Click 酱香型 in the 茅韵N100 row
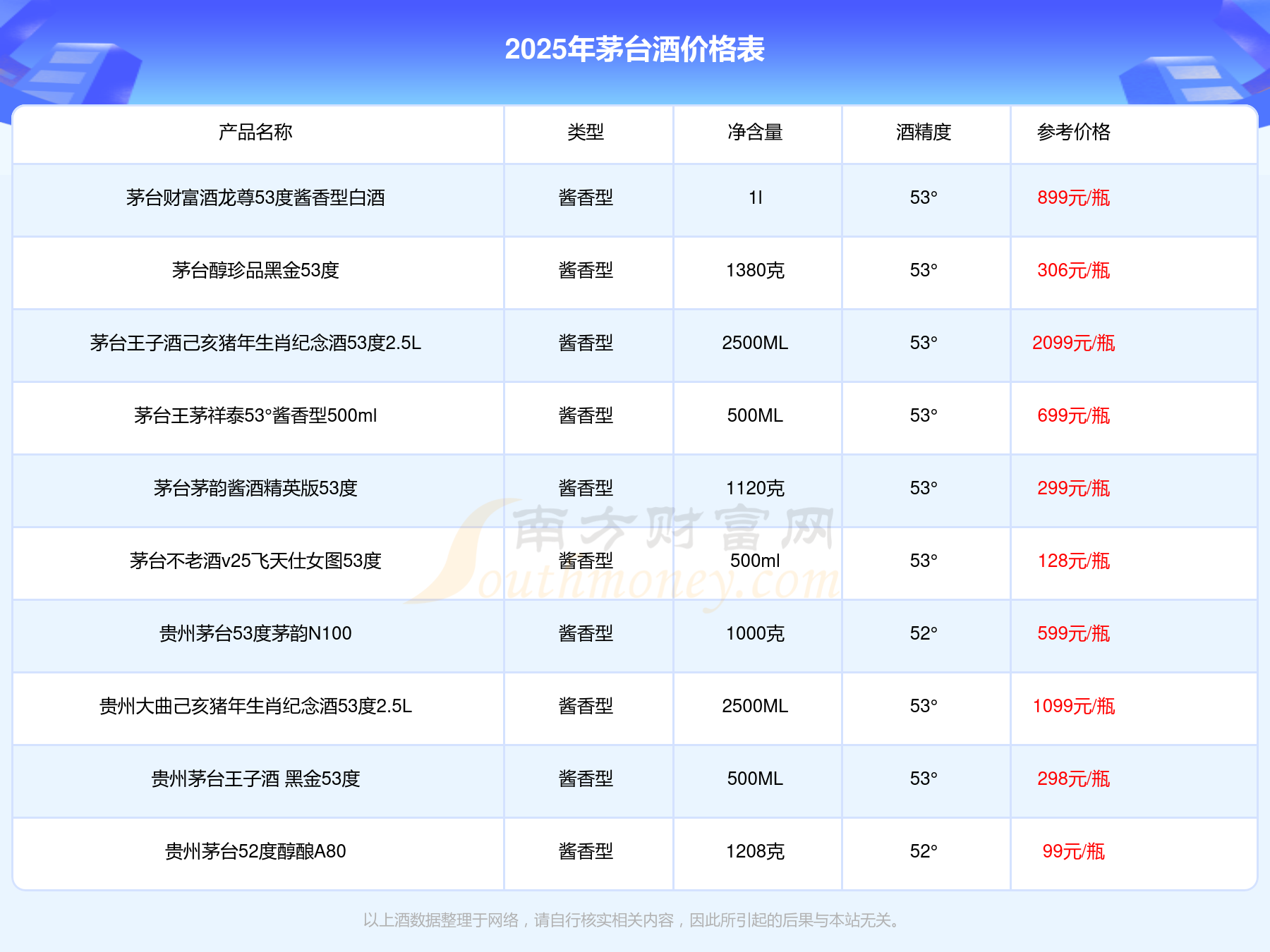 tap(586, 633)
